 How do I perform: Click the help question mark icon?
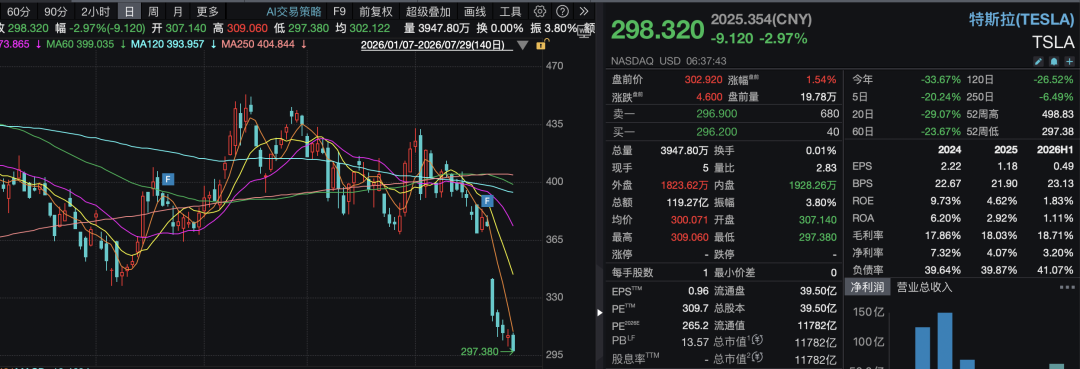point(563,11)
